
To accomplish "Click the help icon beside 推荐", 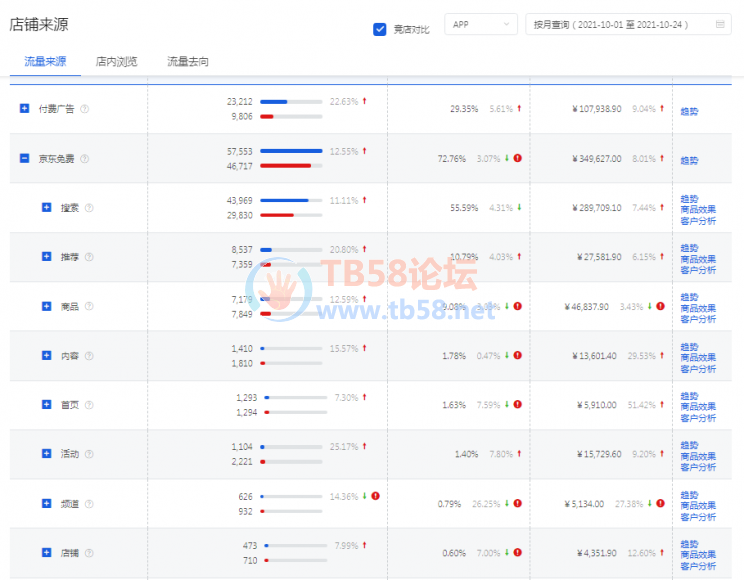I will coord(89,257).
